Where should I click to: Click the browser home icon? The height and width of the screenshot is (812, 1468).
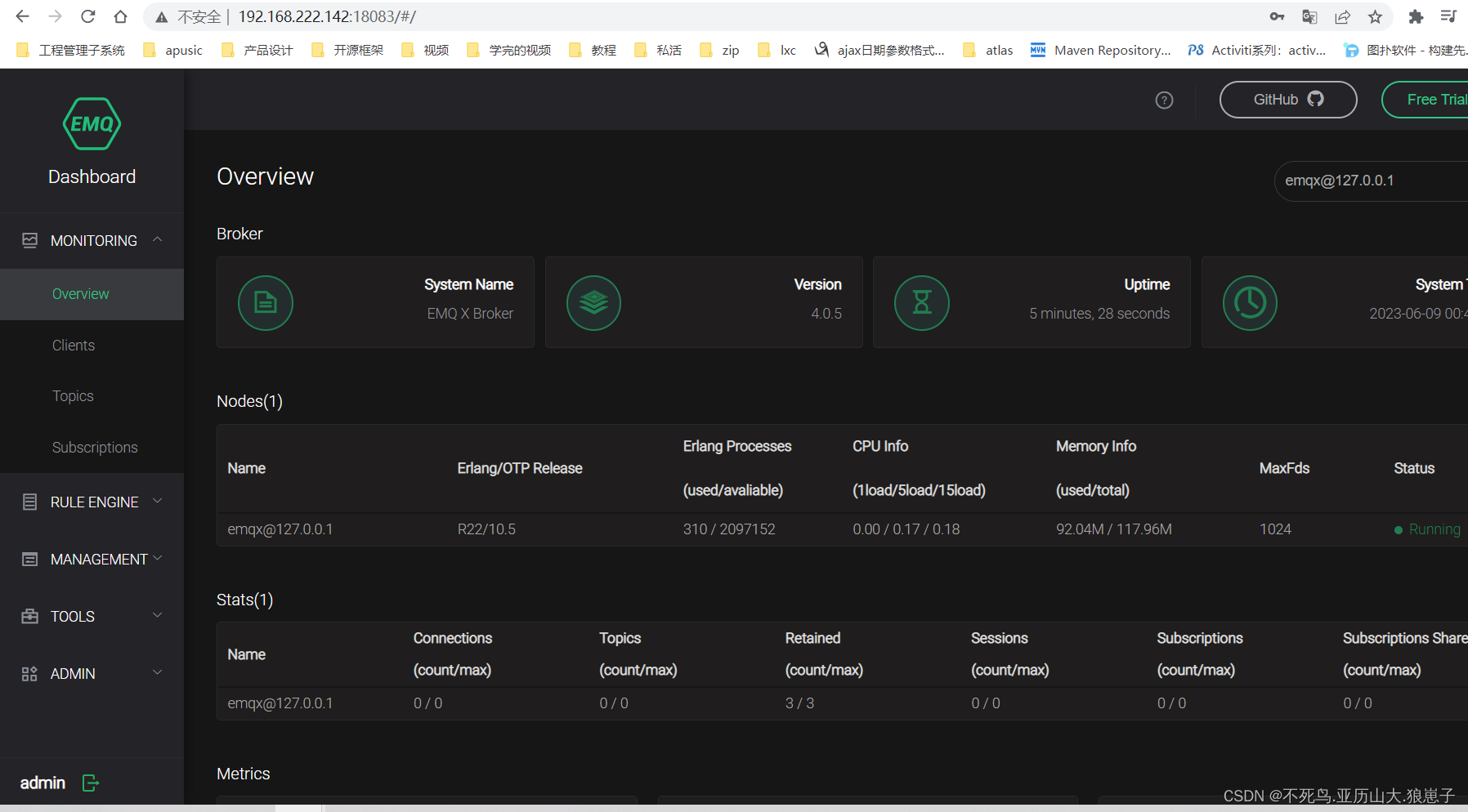tap(120, 16)
